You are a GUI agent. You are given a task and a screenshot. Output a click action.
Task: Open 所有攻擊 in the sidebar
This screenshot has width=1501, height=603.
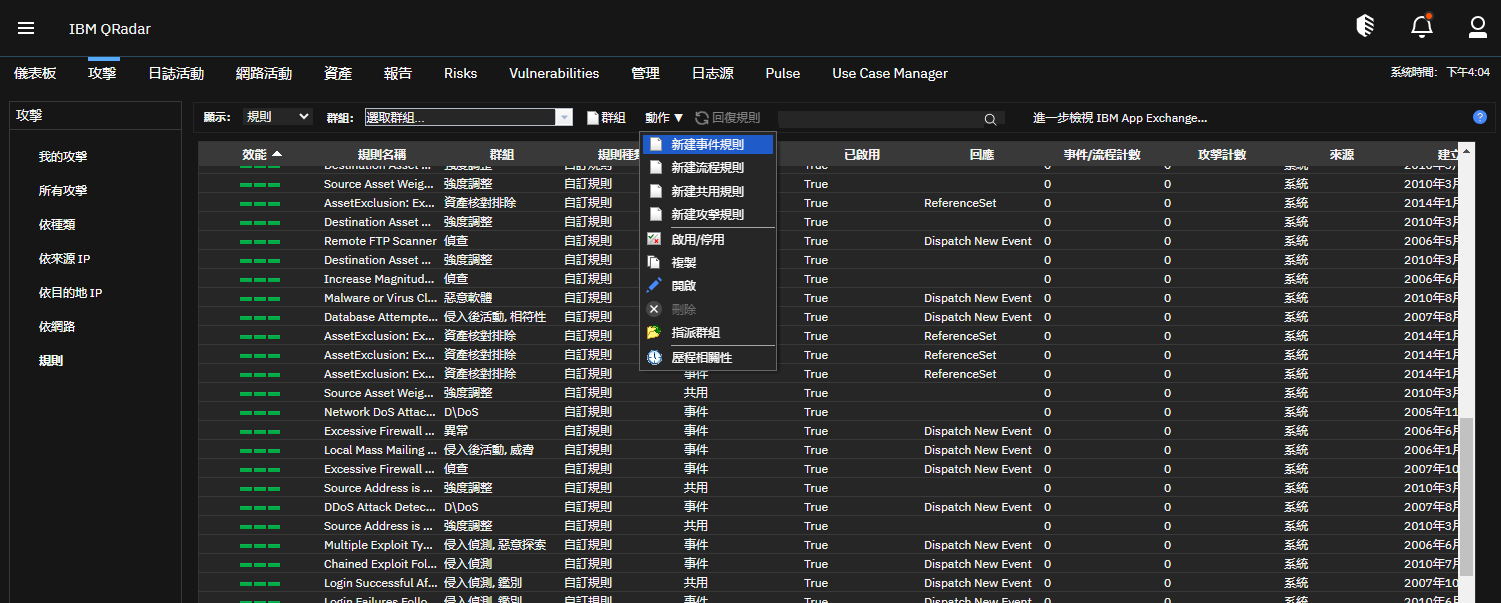64,191
